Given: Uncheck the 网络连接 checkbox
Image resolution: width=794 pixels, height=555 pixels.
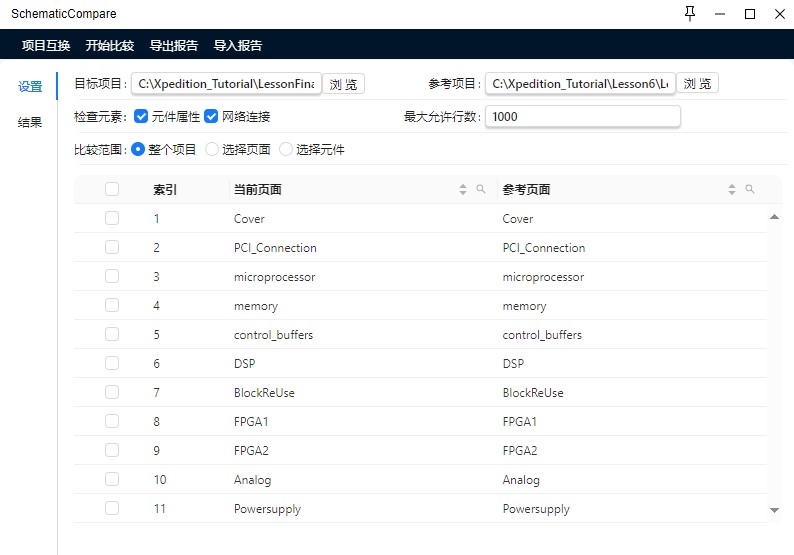Looking at the screenshot, I should pos(211,117).
